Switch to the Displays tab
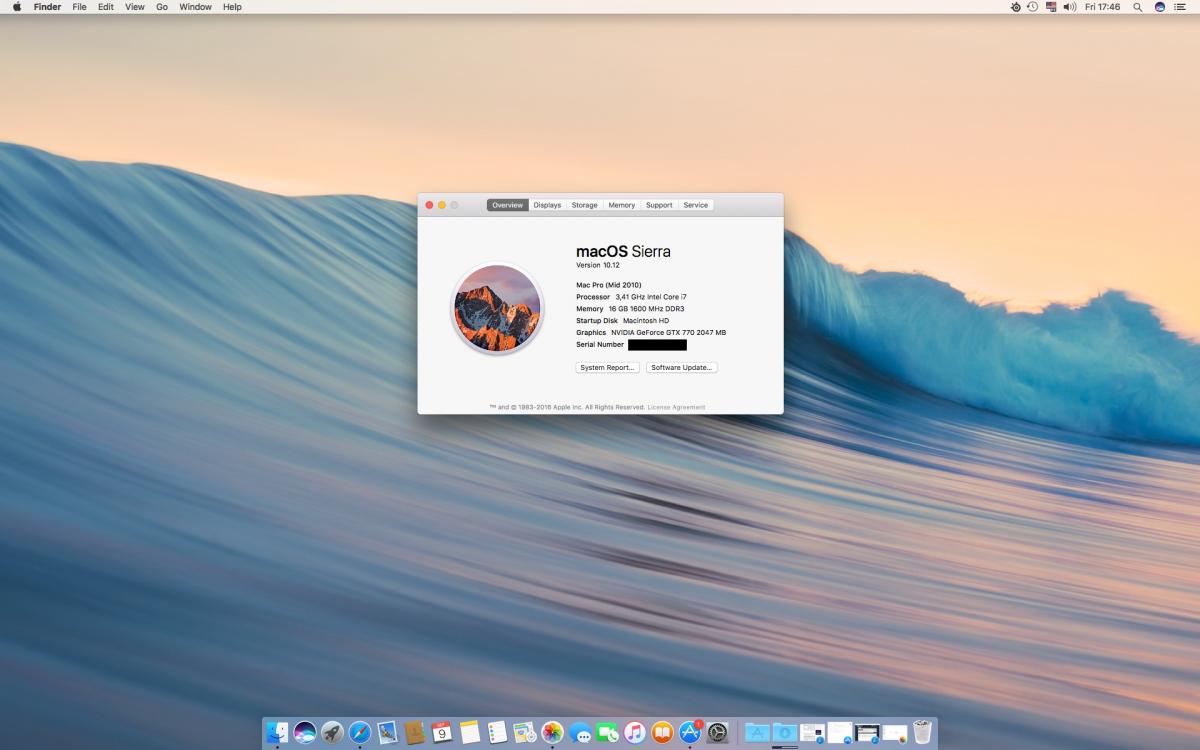 547,205
